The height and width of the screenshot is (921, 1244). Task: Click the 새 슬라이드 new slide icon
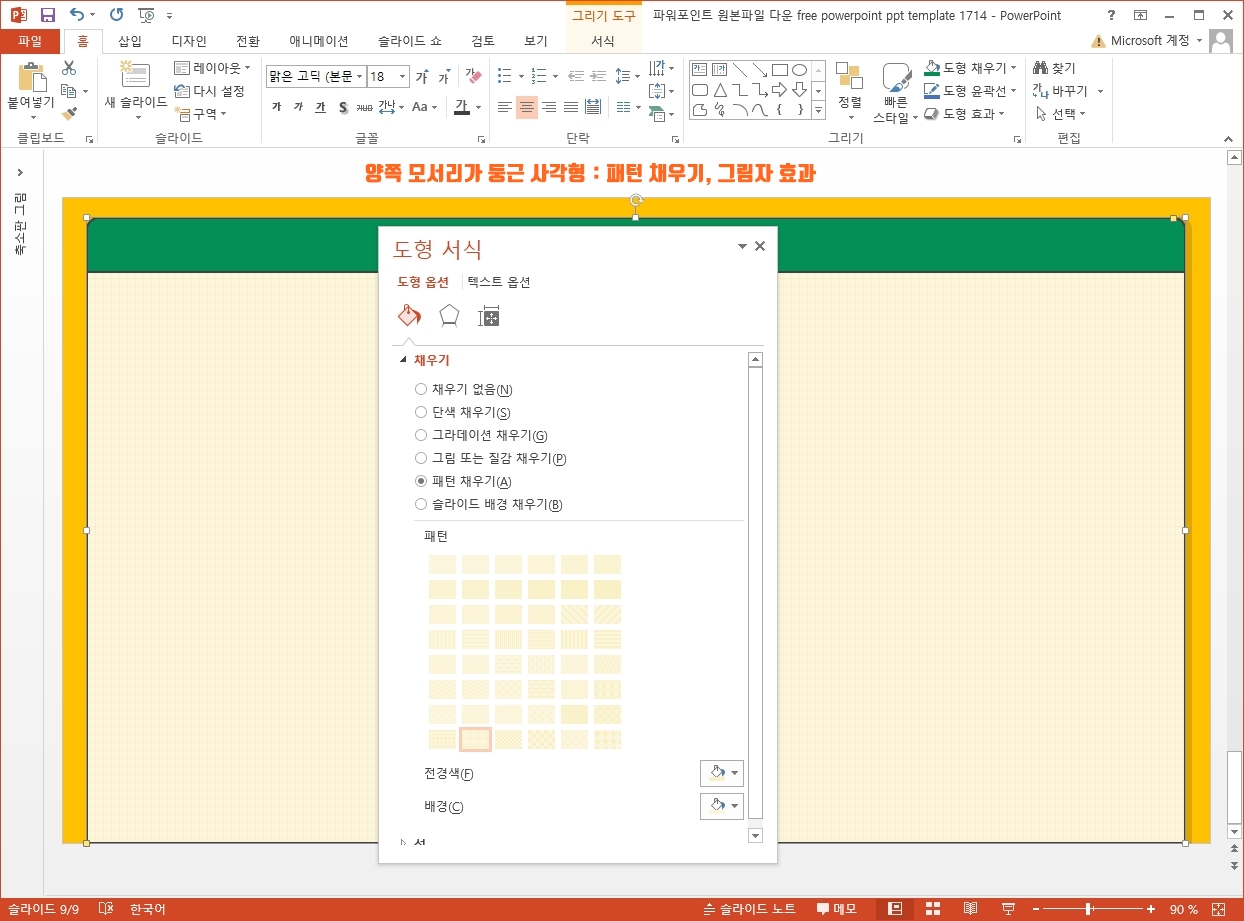(x=135, y=75)
